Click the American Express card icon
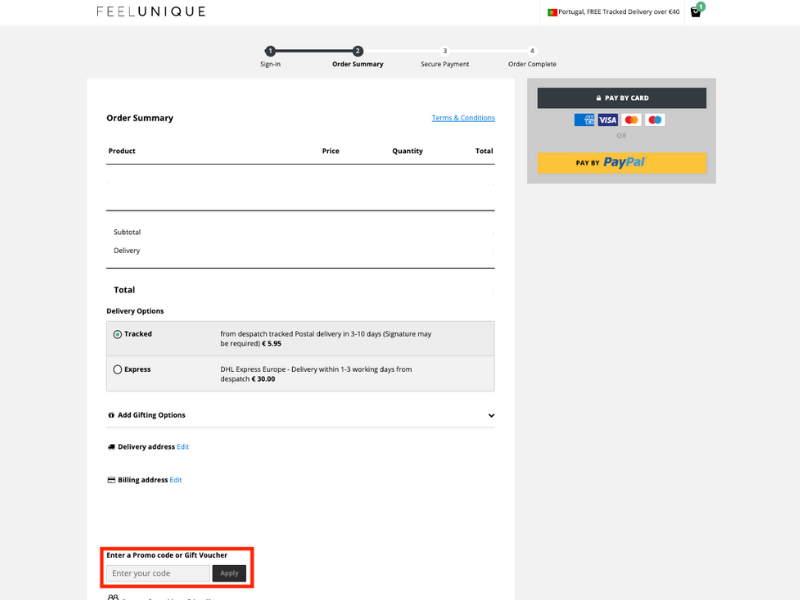The image size is (800, 600). tap(584, 120)
